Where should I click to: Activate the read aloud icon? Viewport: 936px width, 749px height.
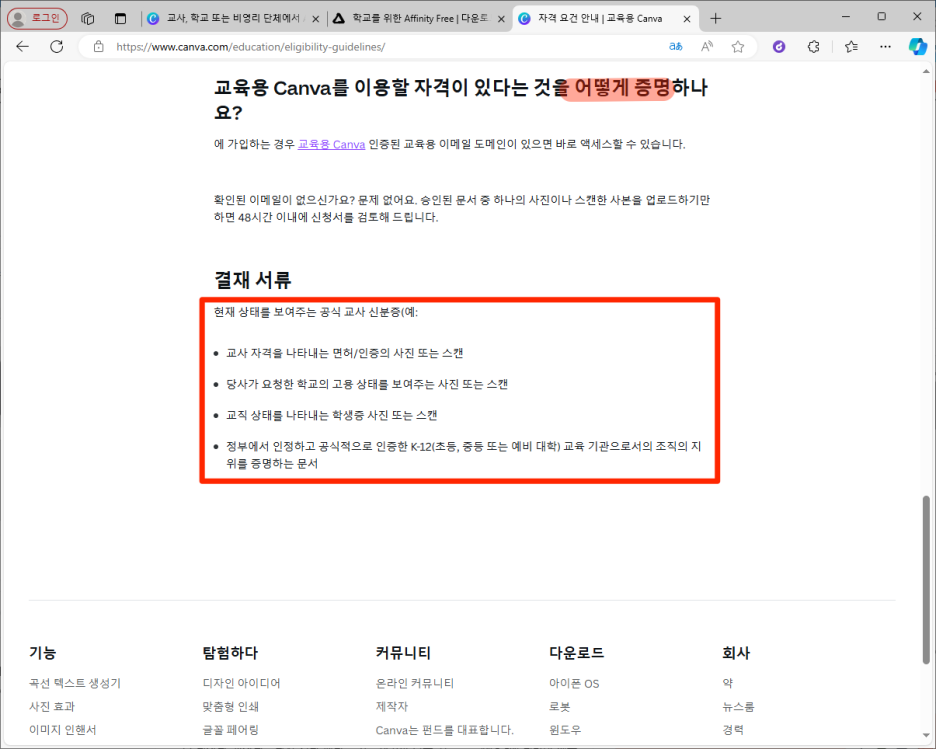707,47
